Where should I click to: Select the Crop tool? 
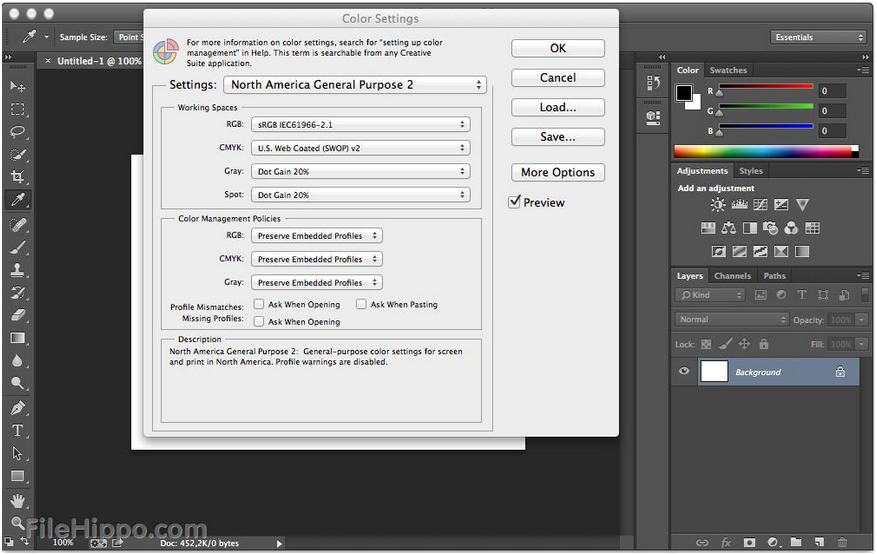point(17,177)
